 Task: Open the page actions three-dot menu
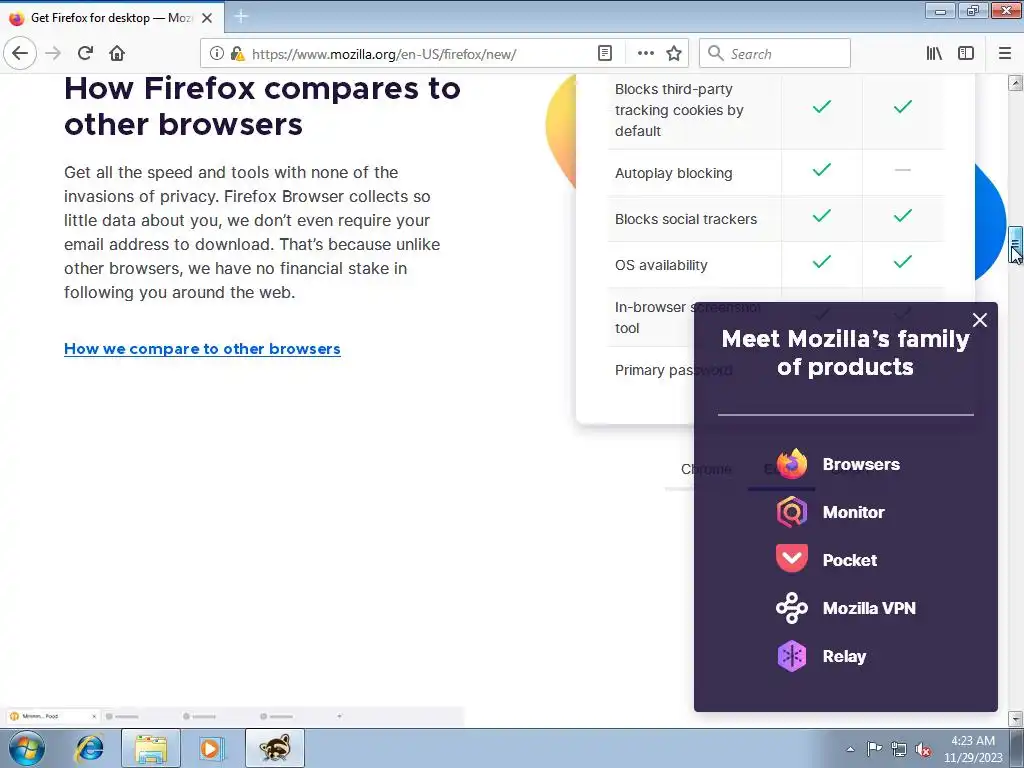coord(645,53)
